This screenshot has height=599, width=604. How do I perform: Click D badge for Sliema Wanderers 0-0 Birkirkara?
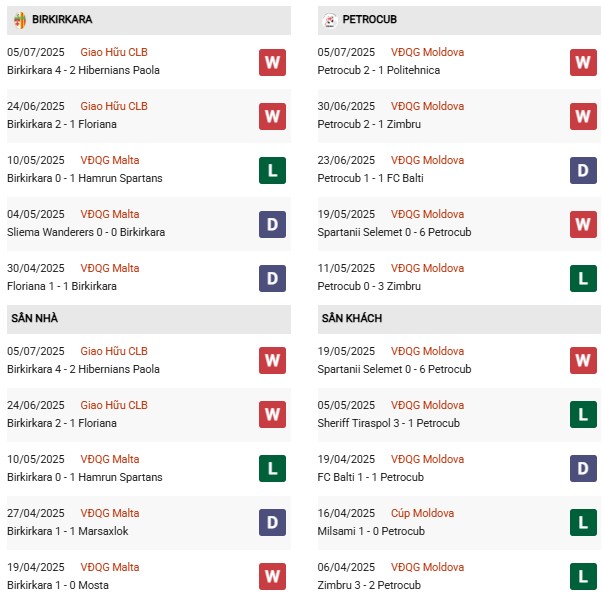271,224
